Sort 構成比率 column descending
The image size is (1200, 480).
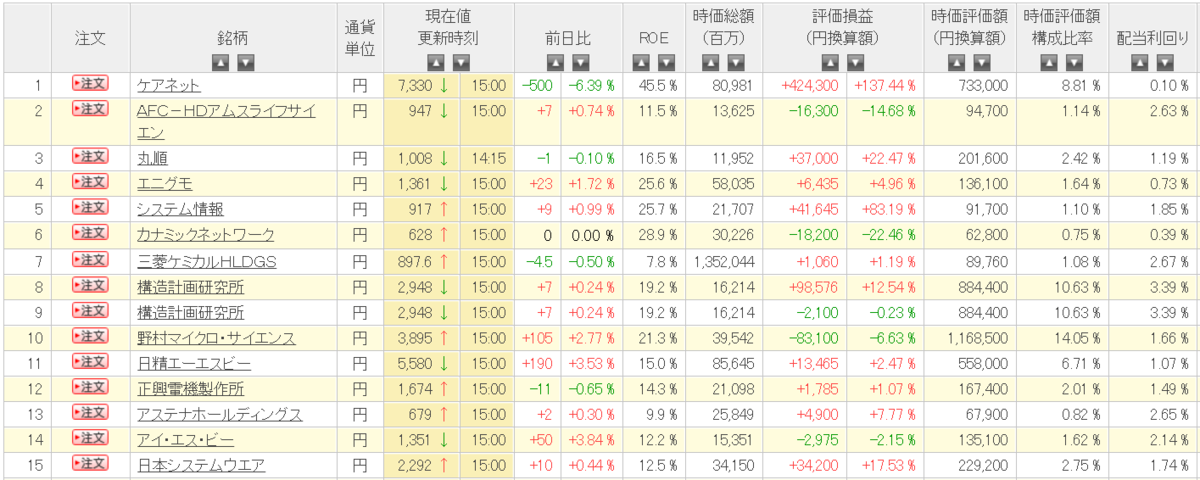(x=1073, y=62)
